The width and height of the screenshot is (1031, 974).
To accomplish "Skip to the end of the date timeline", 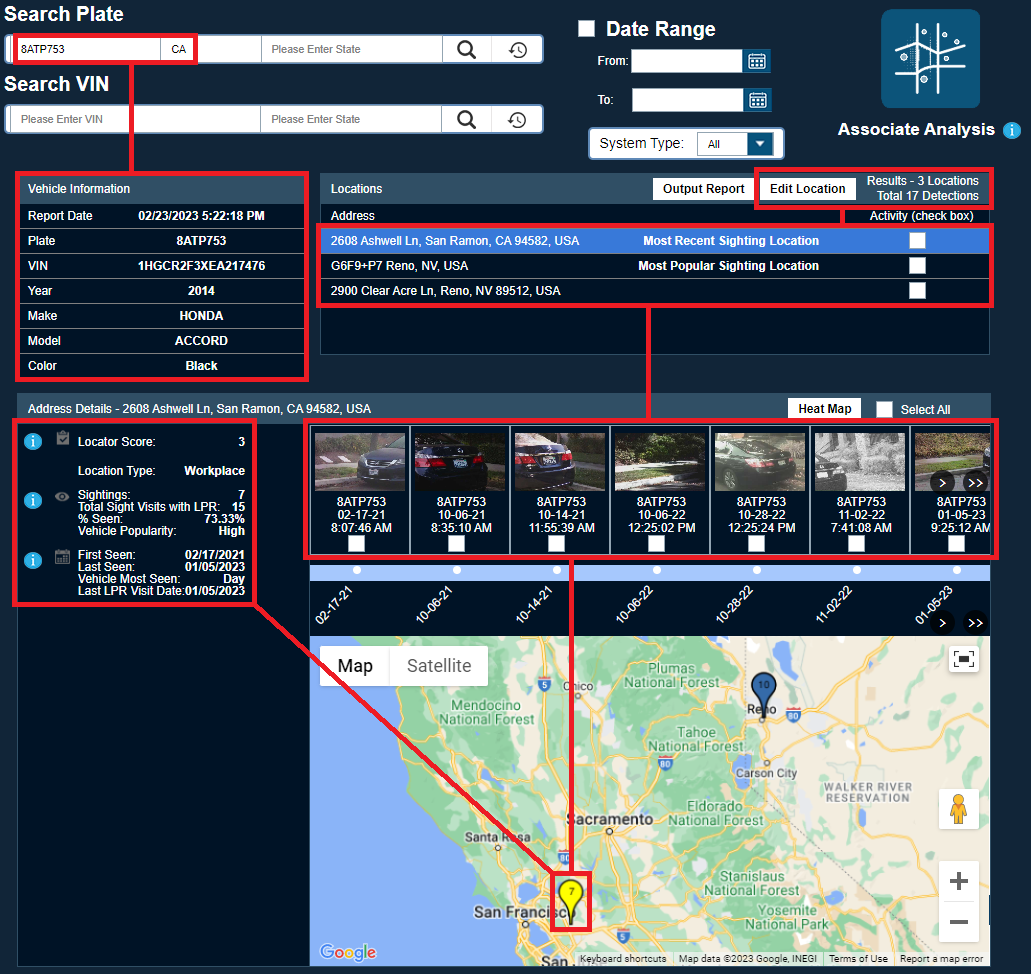I will (x=975, y=622).
